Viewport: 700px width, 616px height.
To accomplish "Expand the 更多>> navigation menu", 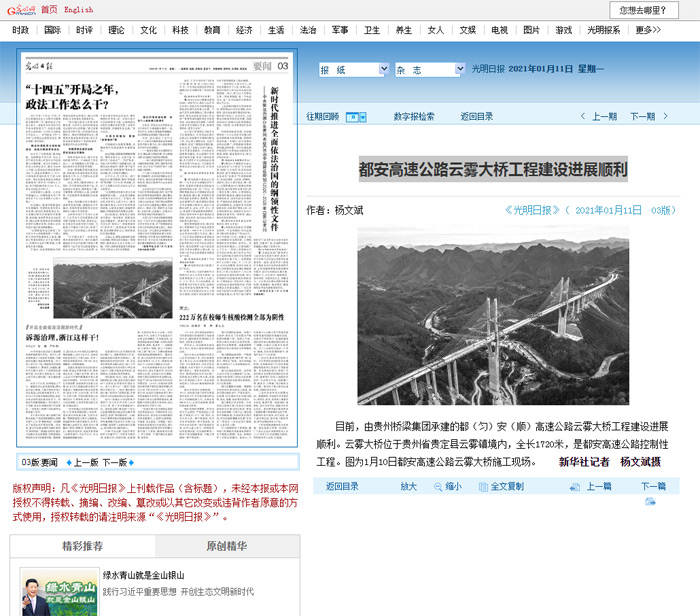I will coord(648,30).
